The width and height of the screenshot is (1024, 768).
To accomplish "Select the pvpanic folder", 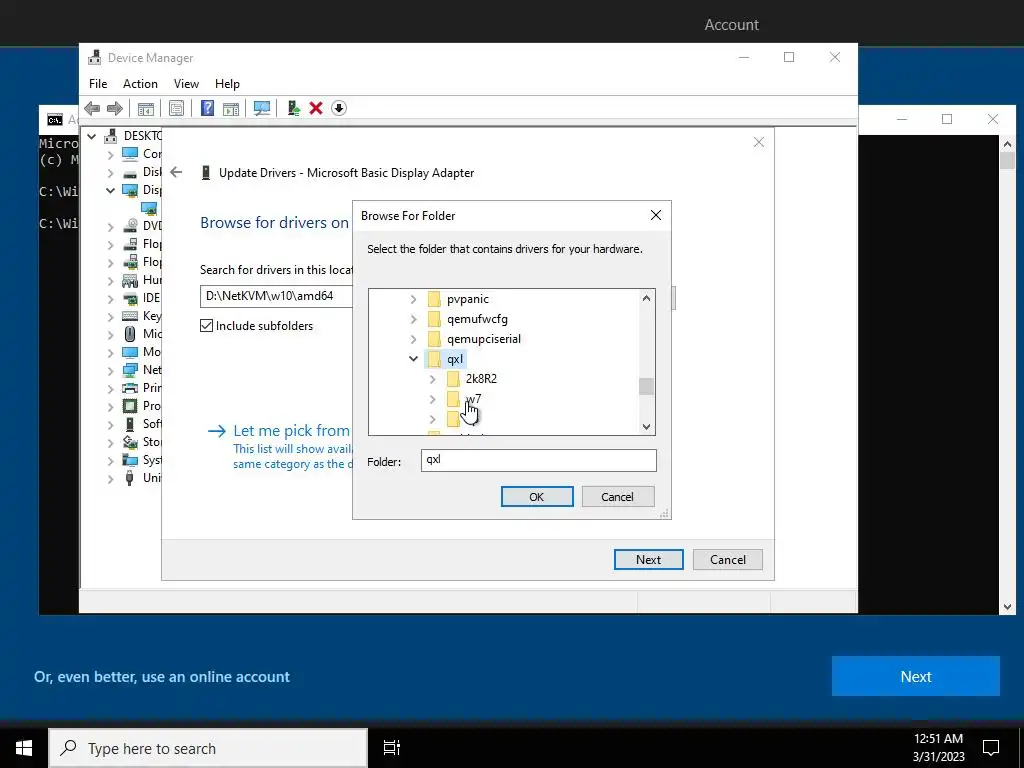I will (x=468, y=299).
